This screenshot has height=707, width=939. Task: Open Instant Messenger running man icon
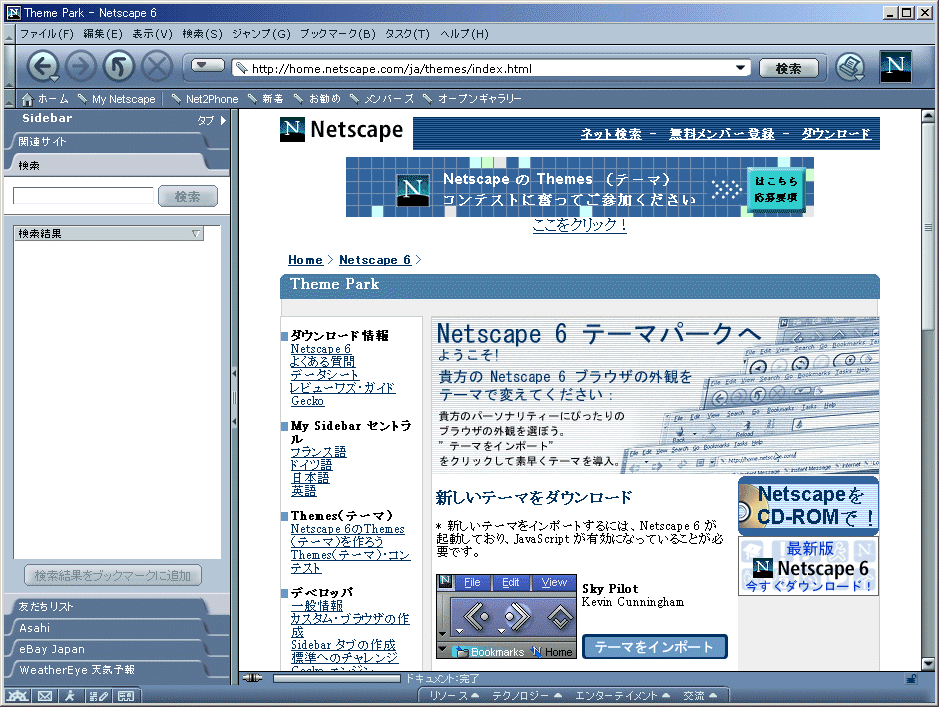click(x=70, y=696)
